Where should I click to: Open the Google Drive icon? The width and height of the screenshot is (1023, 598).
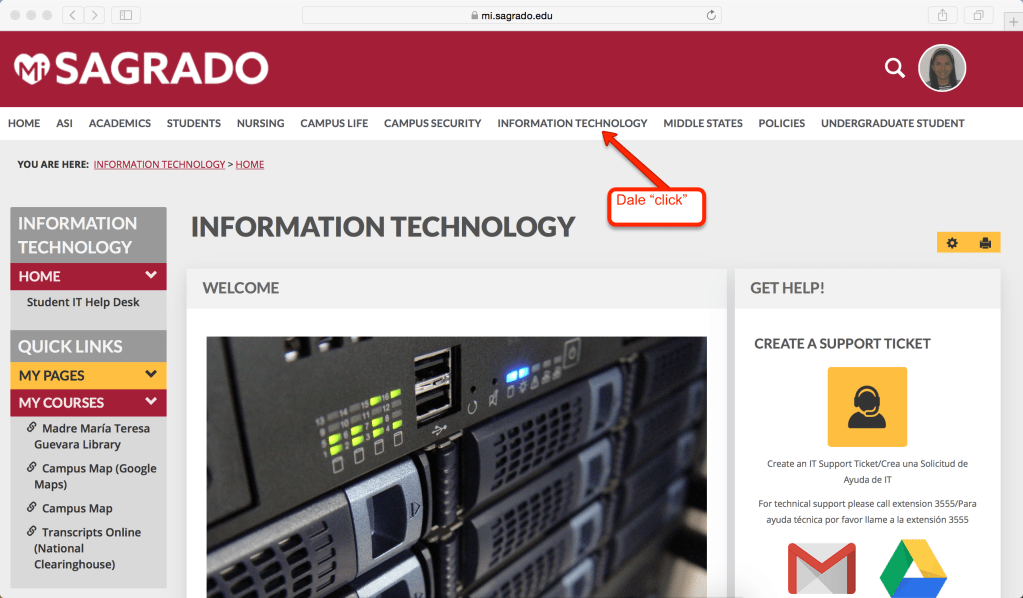912,568
